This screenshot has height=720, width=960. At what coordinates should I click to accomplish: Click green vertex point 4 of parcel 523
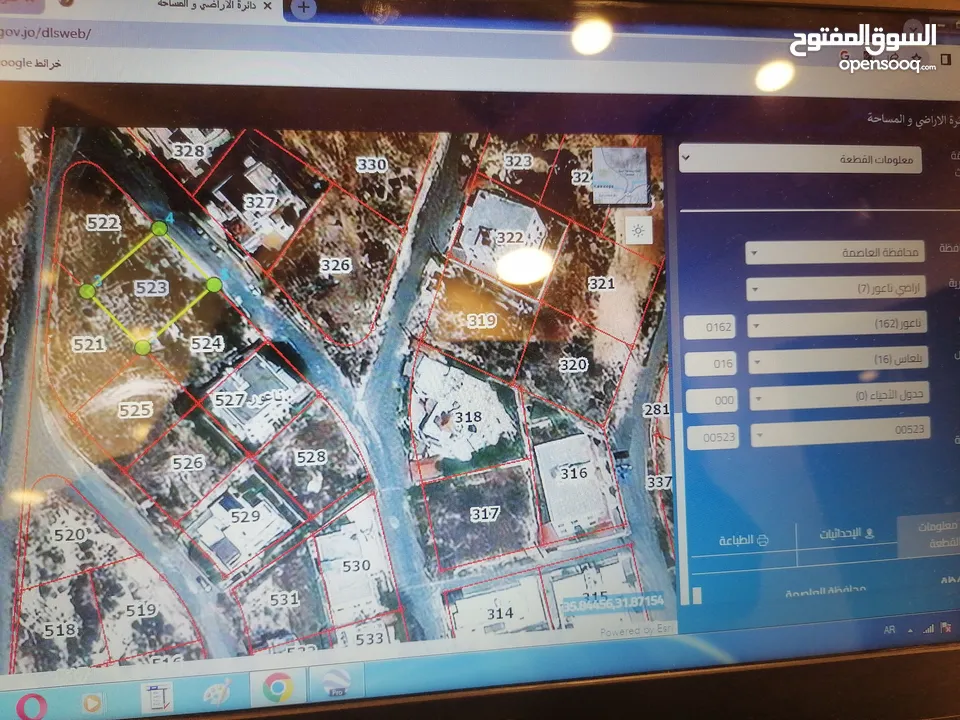(159, 228)
